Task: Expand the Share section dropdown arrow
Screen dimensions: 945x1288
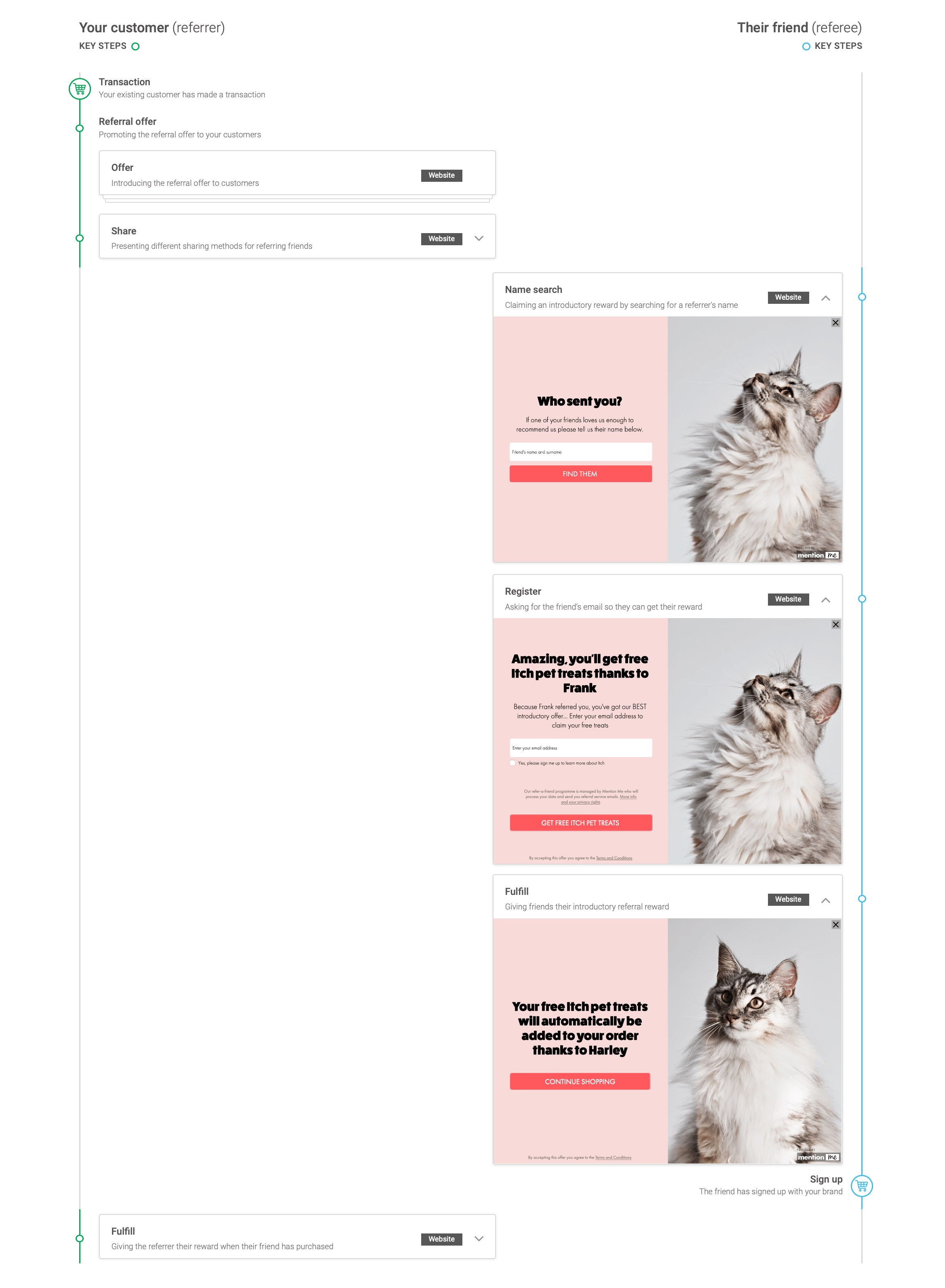Action: pyautogui.click(x=477, y=238)
